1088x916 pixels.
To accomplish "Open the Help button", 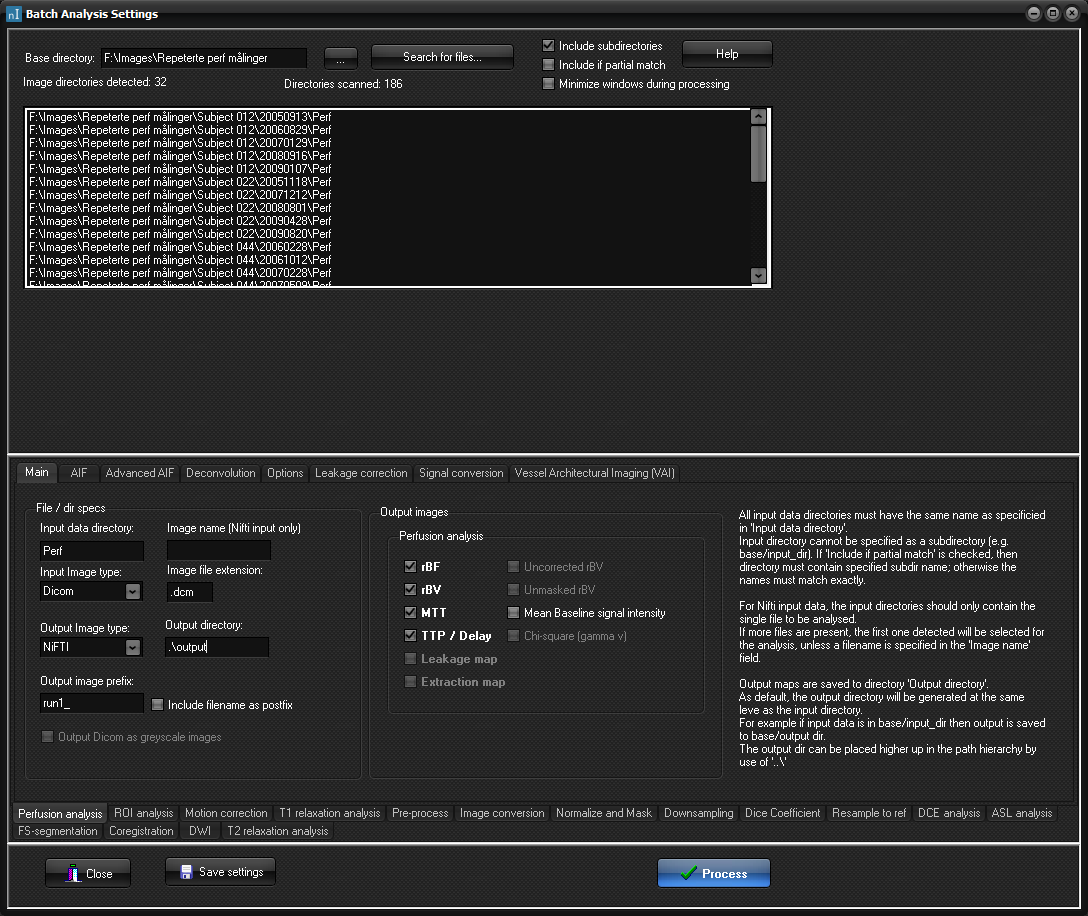I will point(727,54).
